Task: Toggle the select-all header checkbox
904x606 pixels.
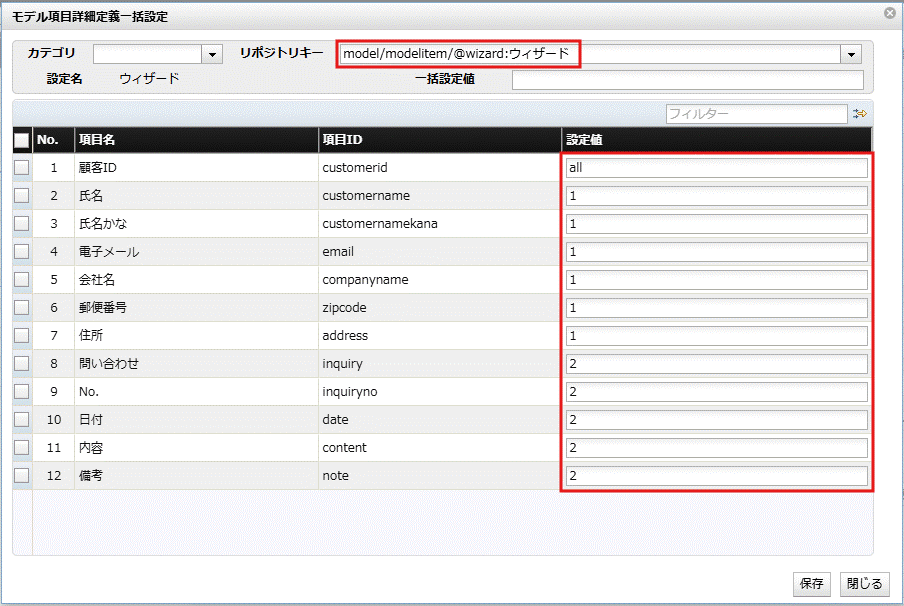Action: click(21, 140)
